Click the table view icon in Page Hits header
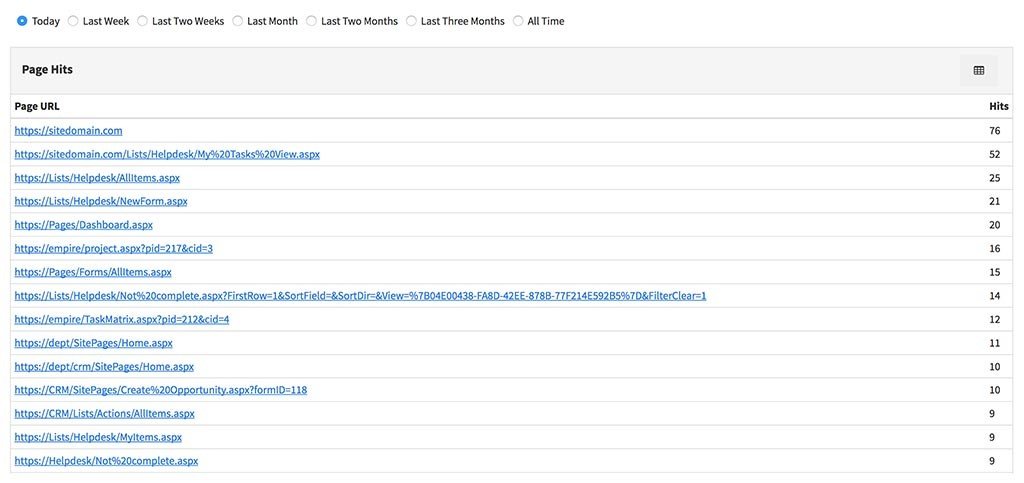The image size is (1024, 483). tap(978, 70)
